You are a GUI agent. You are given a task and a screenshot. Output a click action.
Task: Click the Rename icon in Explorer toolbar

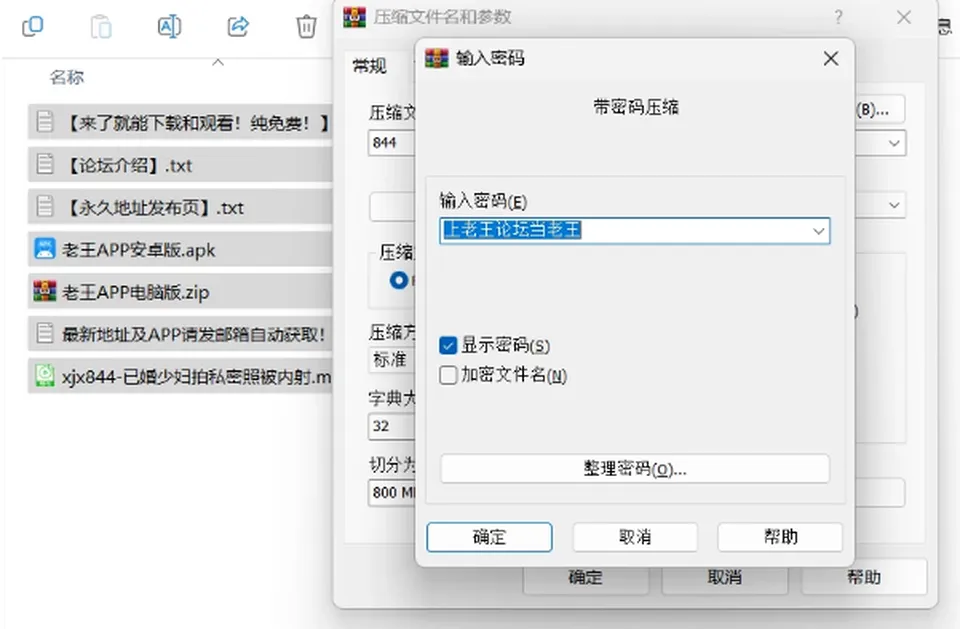[x=169, y=26]
